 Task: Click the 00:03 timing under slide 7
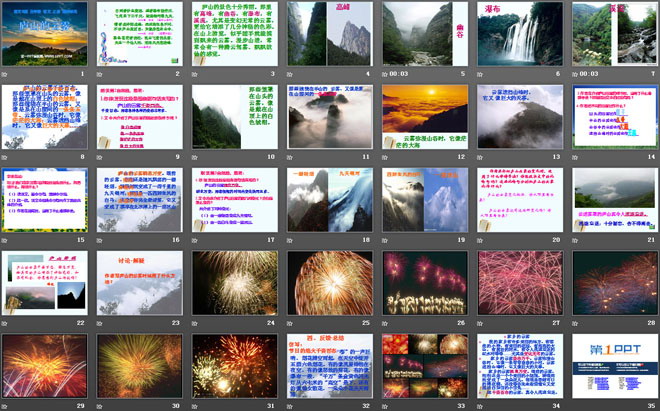tap(589, 74)
